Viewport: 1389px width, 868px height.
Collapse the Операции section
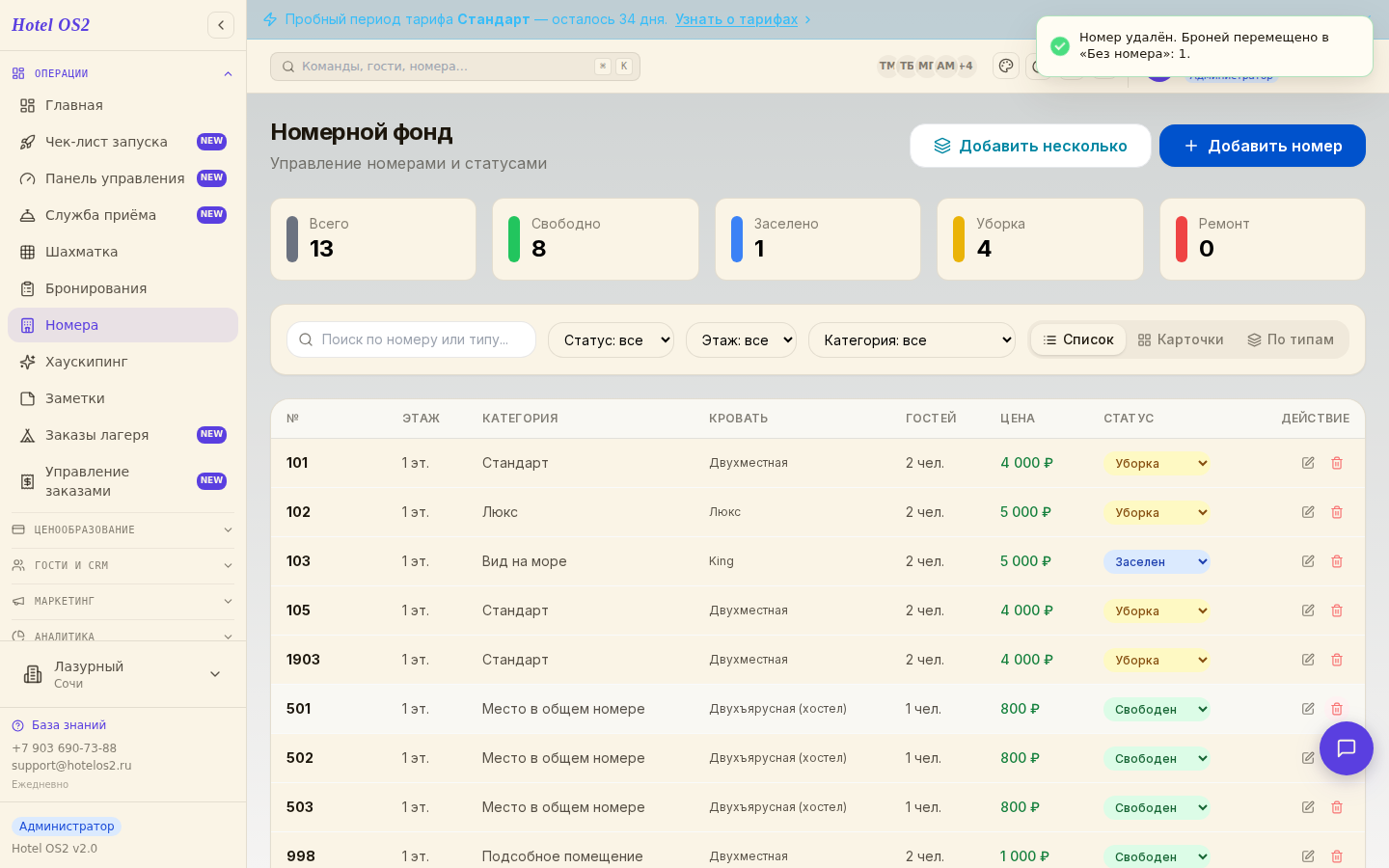[x=123, y=73]
